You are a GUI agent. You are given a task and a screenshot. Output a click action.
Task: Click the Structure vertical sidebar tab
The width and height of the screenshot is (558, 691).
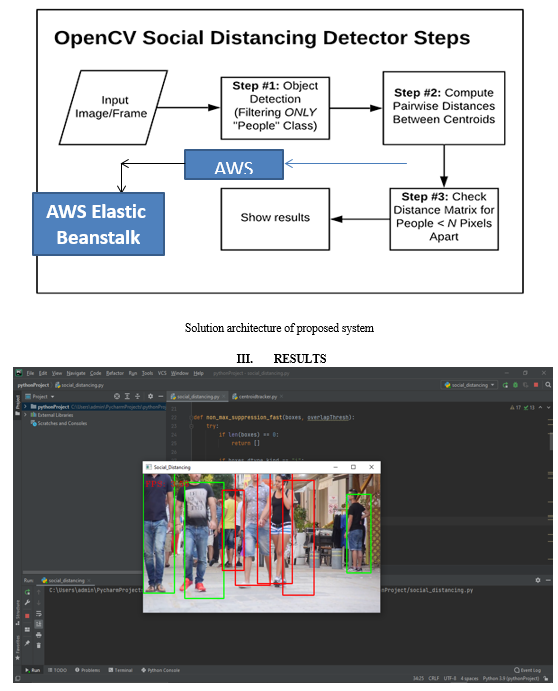pyautogui.click(x=18, y=613)
